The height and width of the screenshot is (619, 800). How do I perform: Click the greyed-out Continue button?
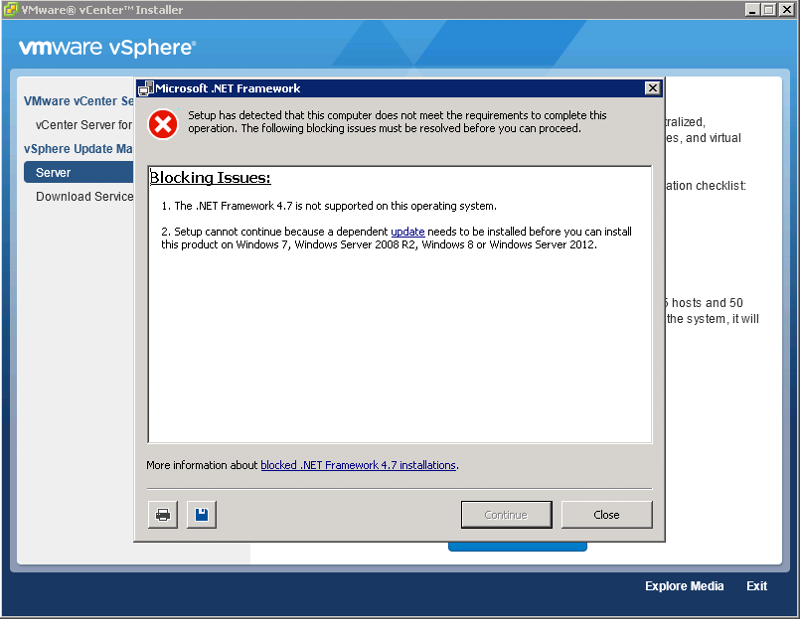(506, 515)
